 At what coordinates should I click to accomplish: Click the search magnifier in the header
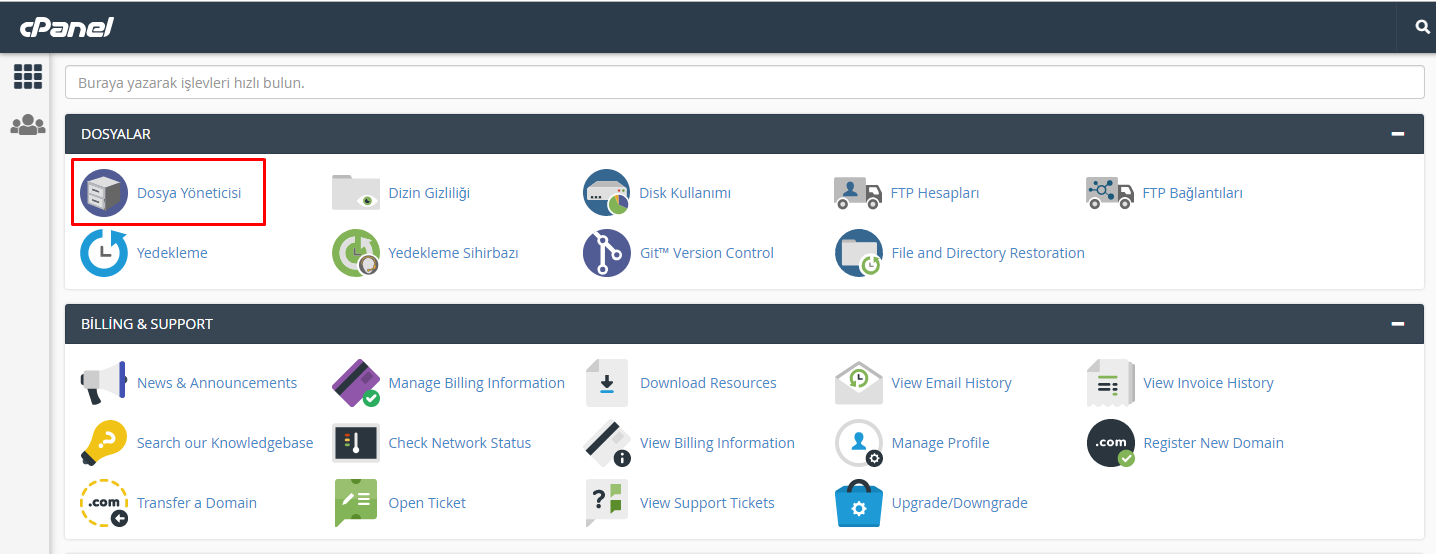tap(1422, 27)
